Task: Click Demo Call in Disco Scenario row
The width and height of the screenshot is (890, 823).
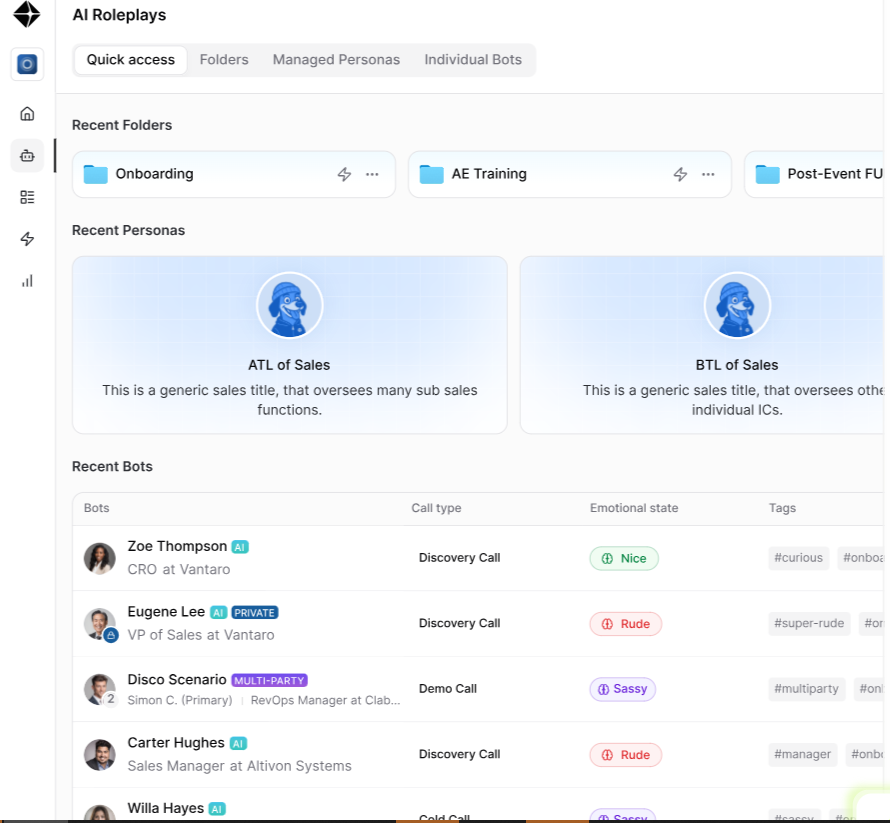Action: tap(447, 689)
